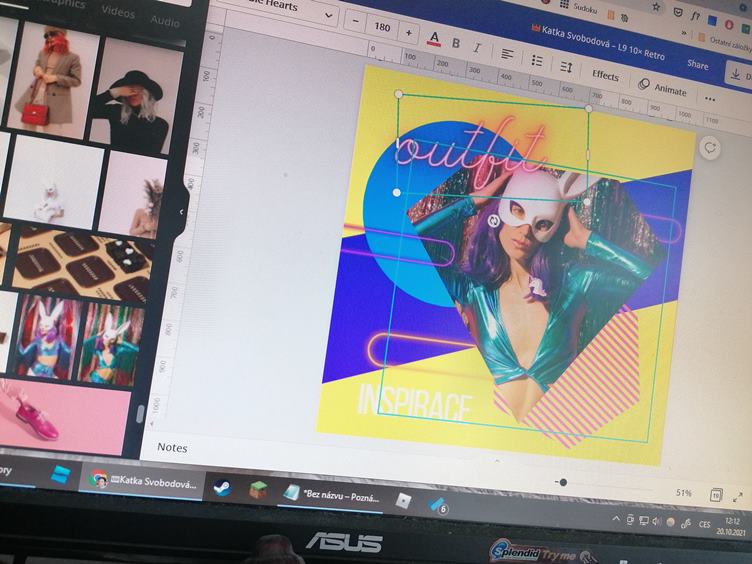
Task: Select the person with feathers photo
Action: (x=133, y=196)
